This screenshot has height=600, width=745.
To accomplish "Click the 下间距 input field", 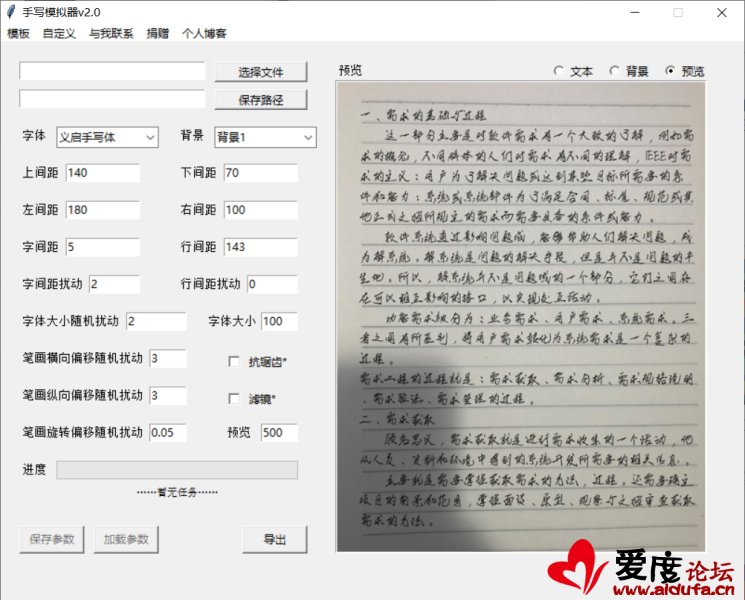I will [x=261, y=172].
